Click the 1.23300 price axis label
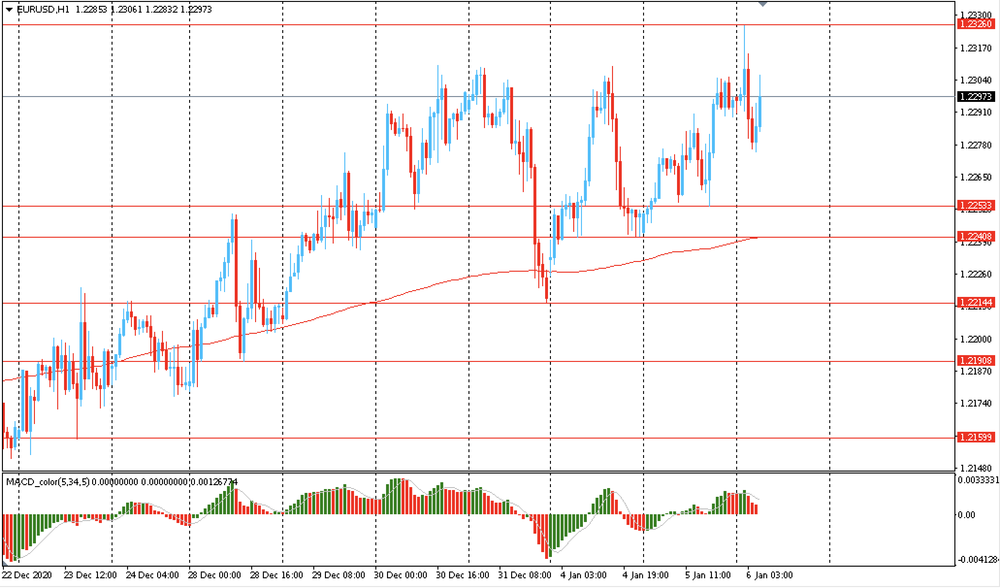This screenshot has width=1000, height=588. point(976,15)
